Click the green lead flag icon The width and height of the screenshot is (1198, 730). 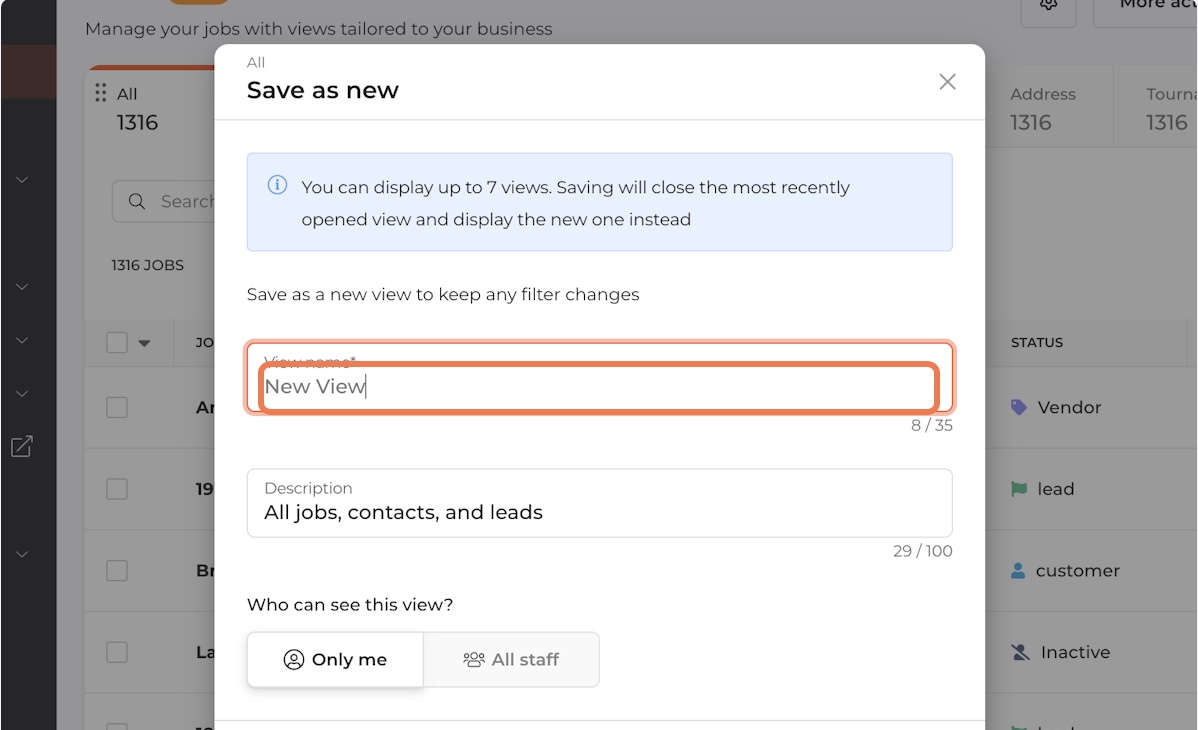point(1018,489)
